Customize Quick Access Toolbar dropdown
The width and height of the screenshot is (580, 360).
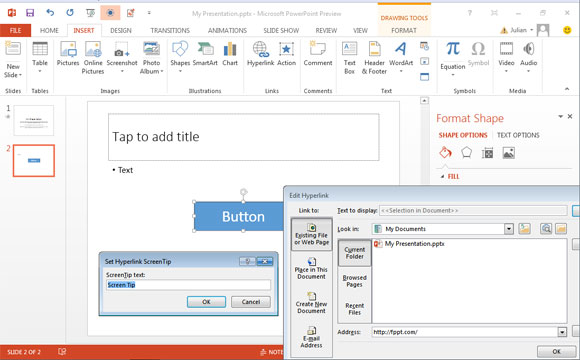pos(149,13)
